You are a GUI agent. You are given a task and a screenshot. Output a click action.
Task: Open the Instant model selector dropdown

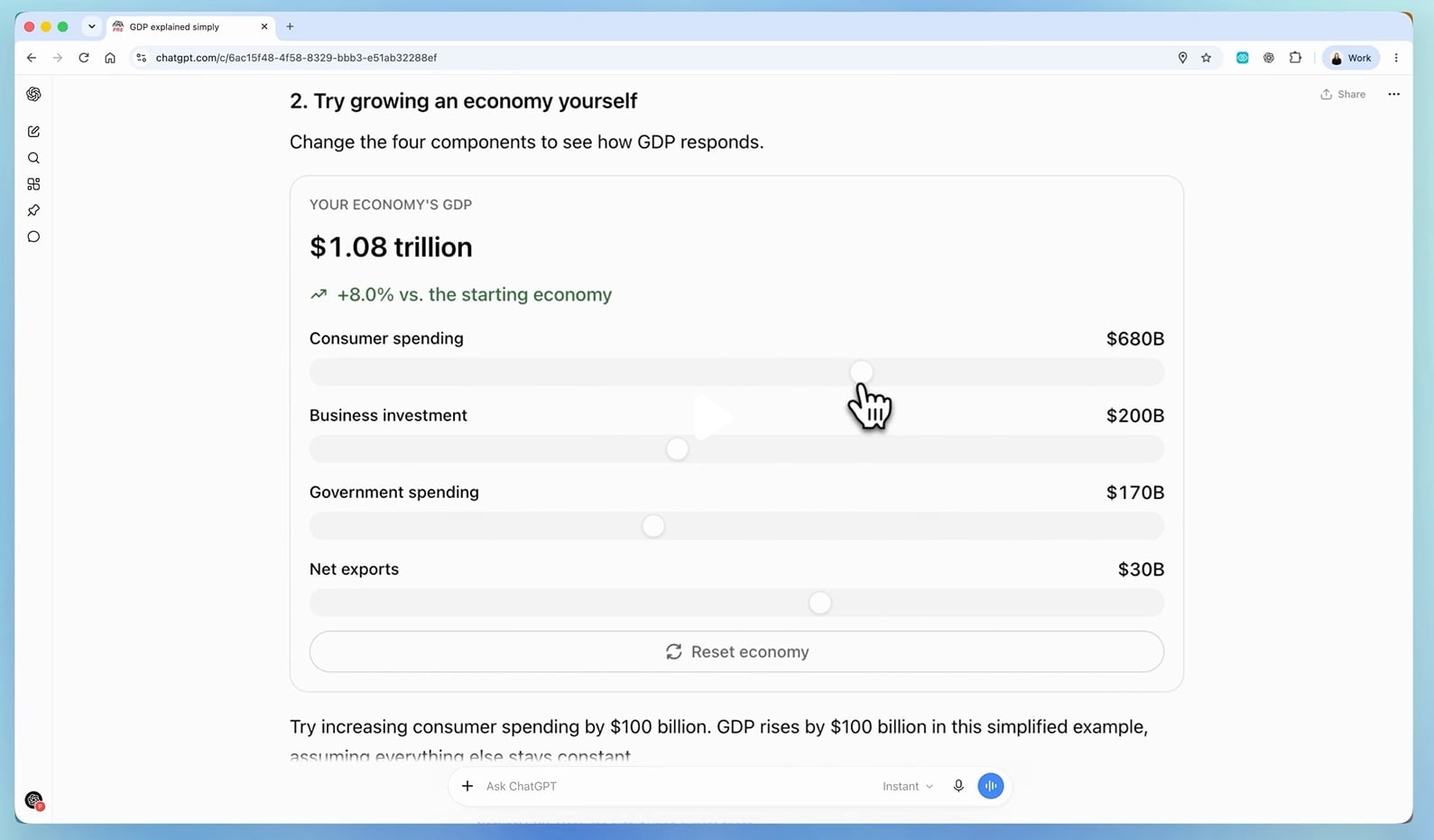pyautogui.click(x=908, y=786)
